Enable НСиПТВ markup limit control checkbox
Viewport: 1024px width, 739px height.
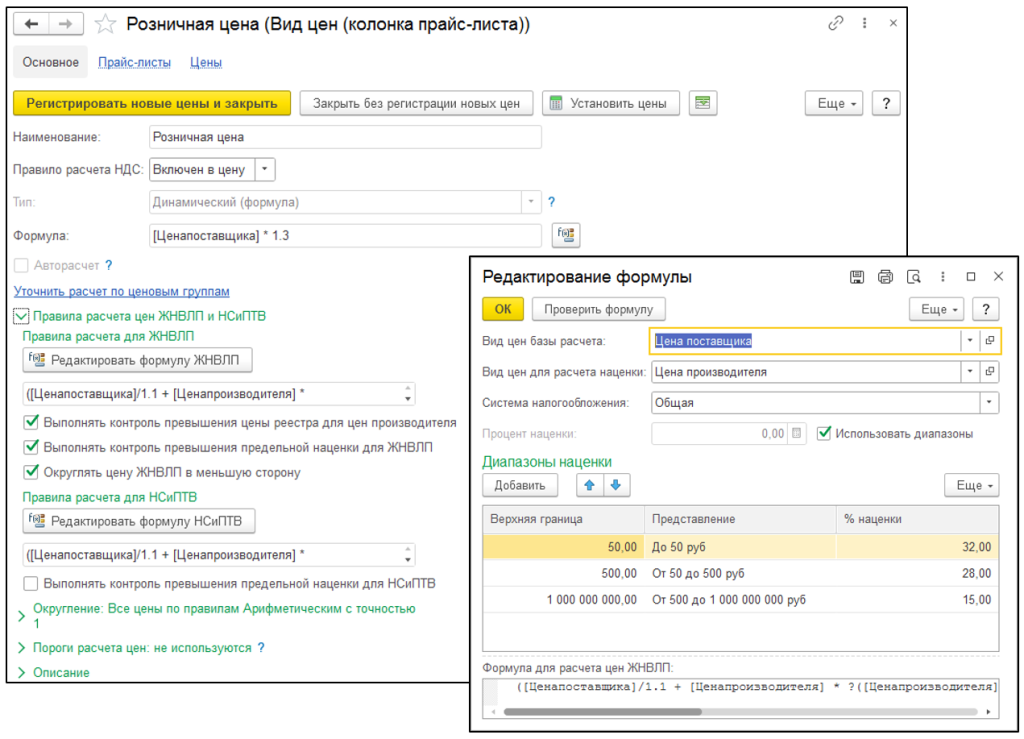[x=31, y=583]
